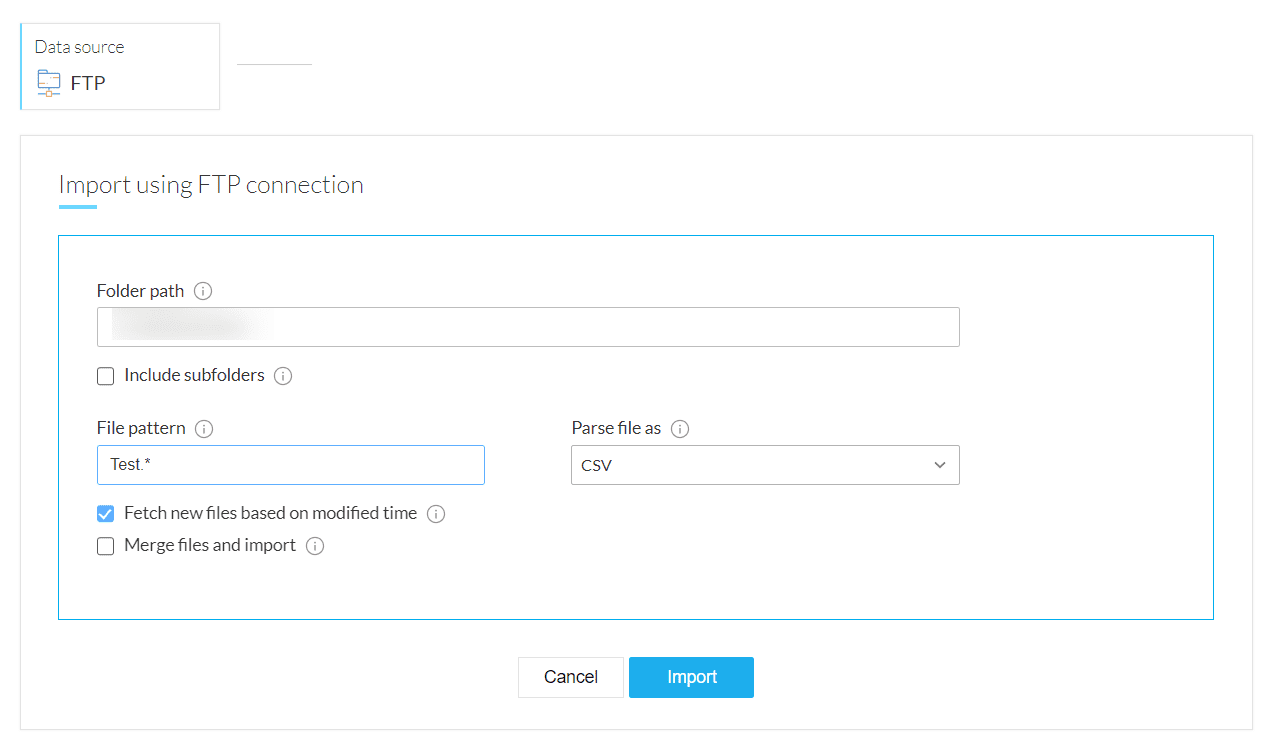Click the info icon beside Folder path
The image size is (1275, 742).
click(203, 292)
